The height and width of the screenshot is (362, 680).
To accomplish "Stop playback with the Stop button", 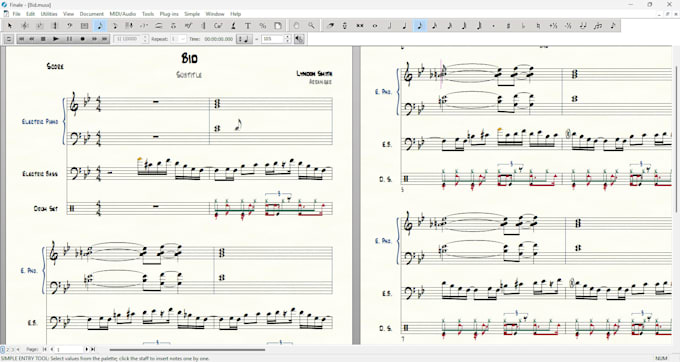I will [x=43, y=39].
